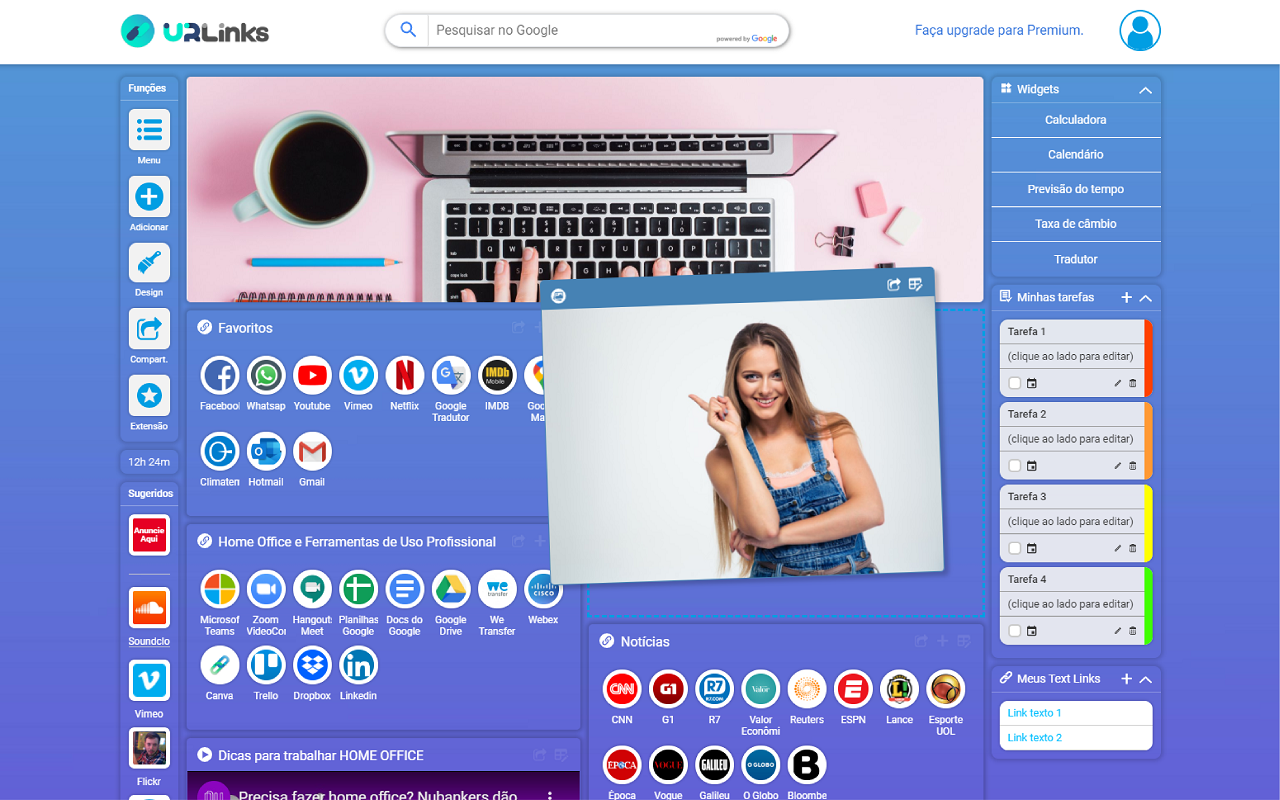Set date for Tarefa 2 calendar icon

pos(1032,466)
